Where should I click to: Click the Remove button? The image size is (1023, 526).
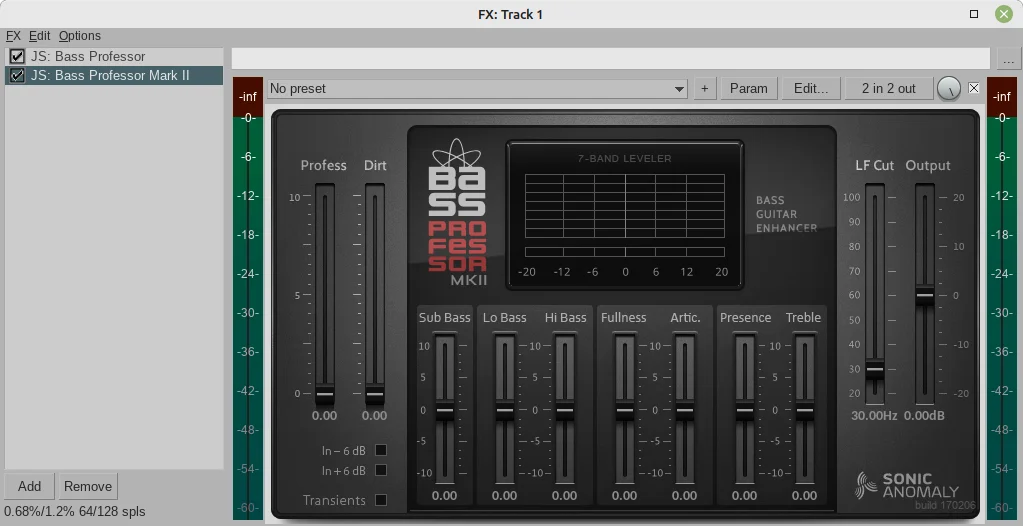pyautogui.click(x=87, y=487)
